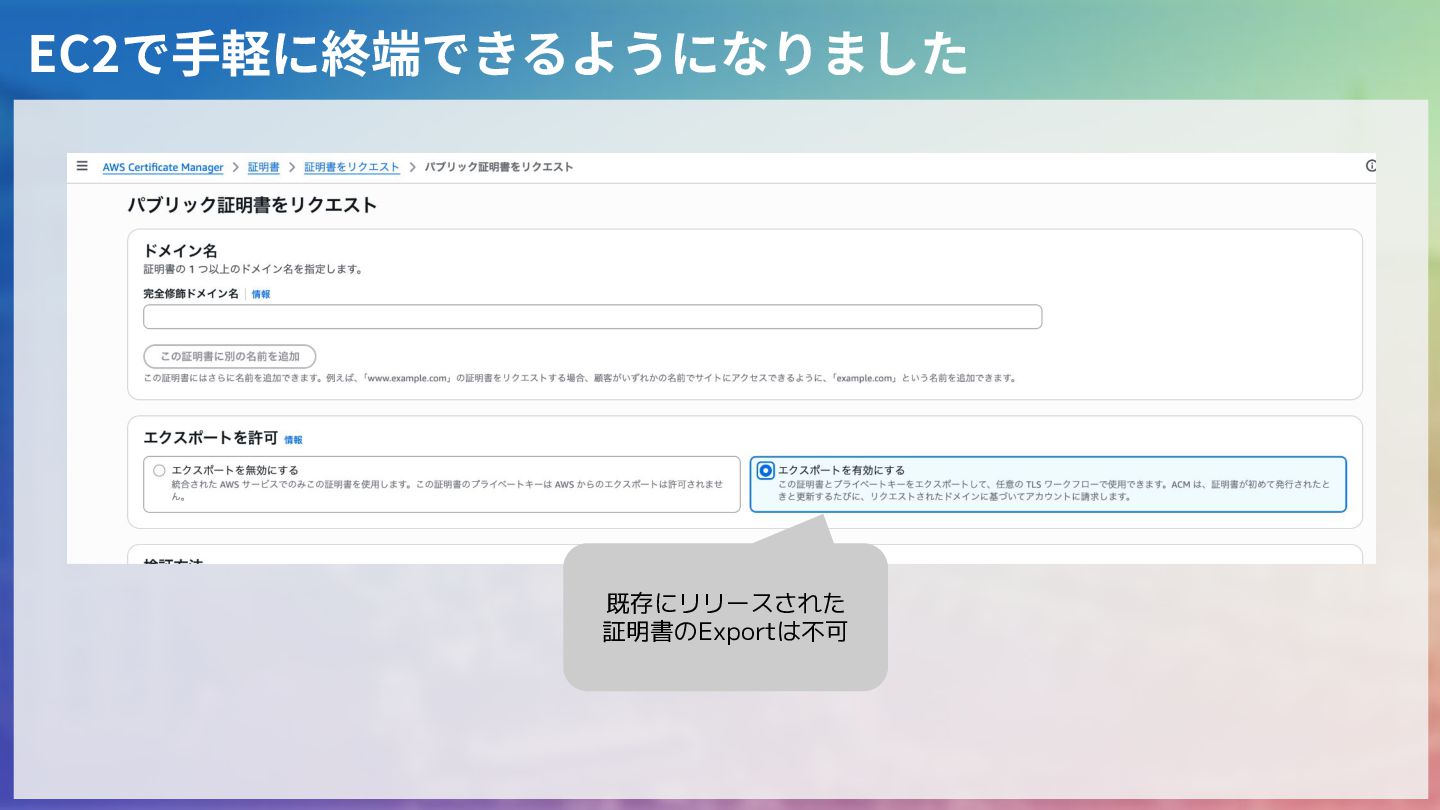Click the エクスポートを許可 section heading
This screenshot has height=810, width=1440.
click(210, 438)
